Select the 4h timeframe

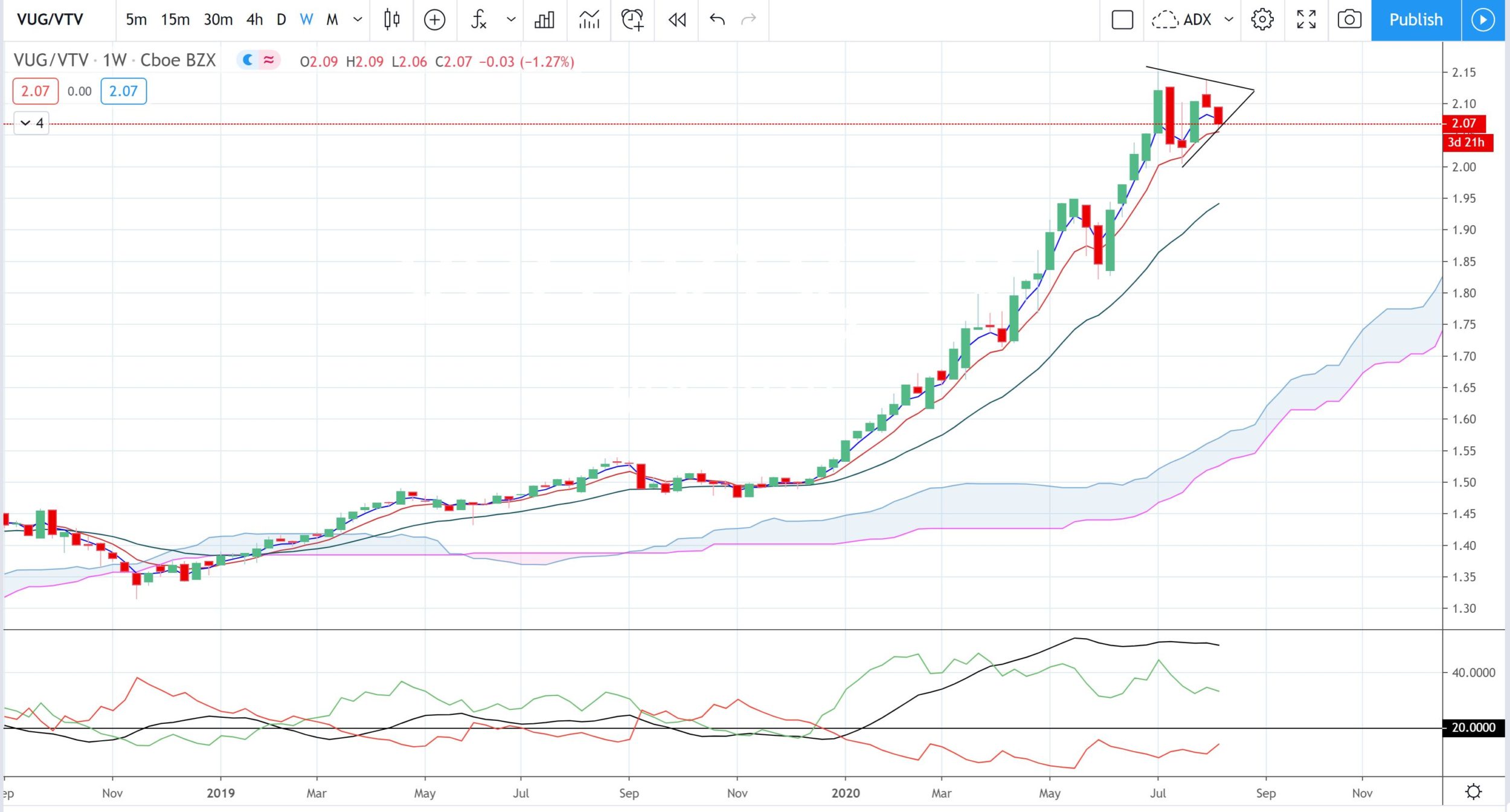click(x=255, y=20)
